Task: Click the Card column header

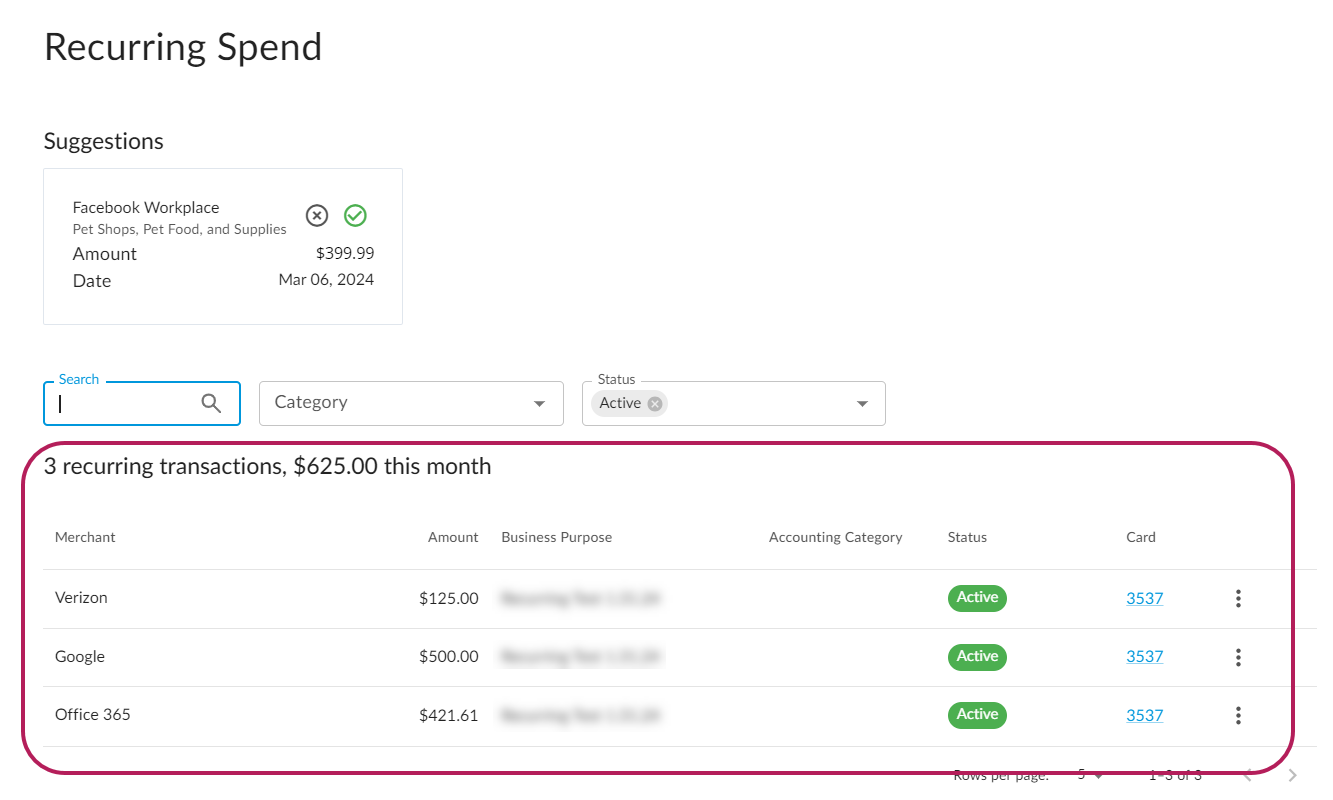Action: pos(1141,537)
